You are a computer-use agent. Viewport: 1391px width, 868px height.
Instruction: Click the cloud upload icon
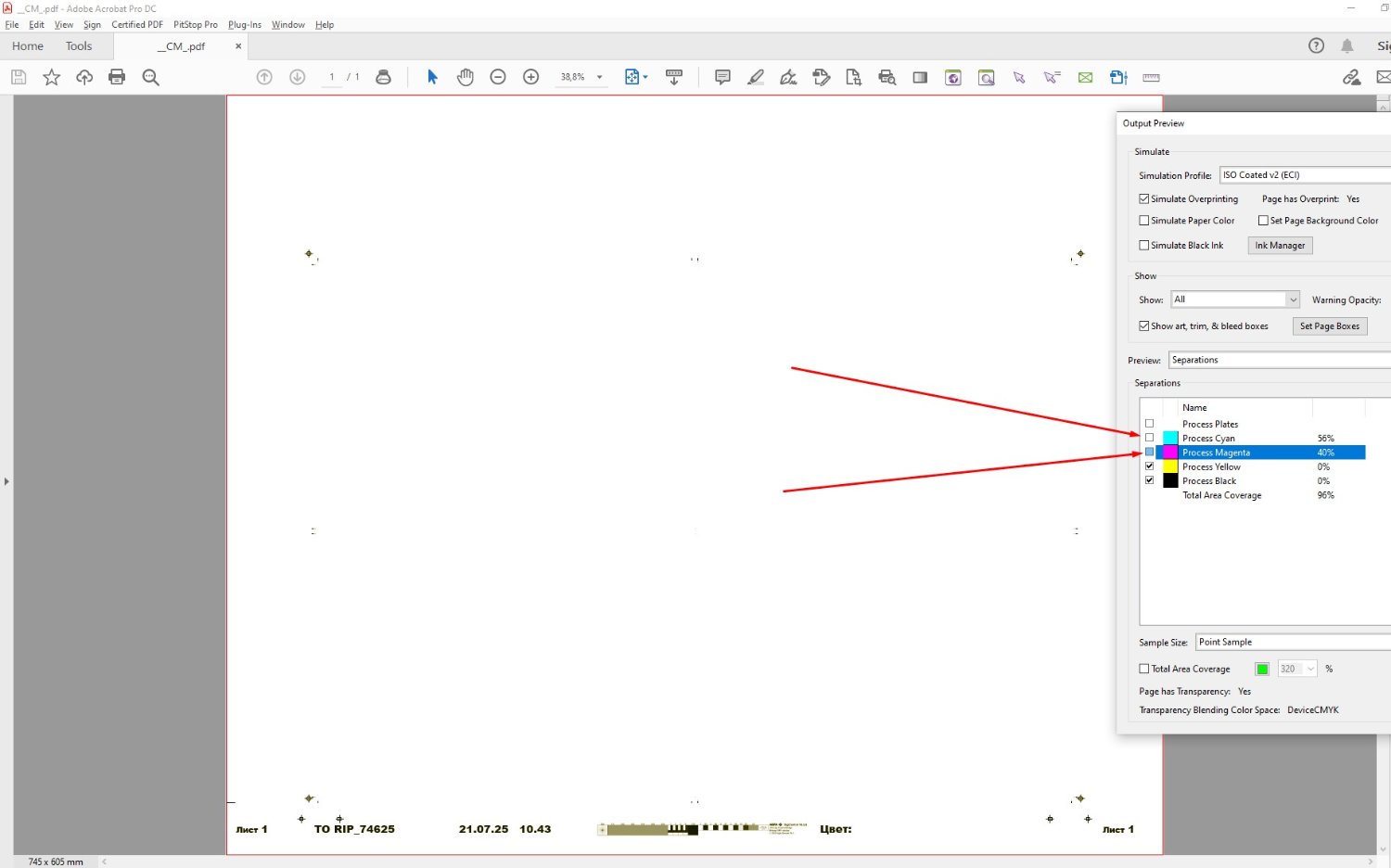tap(84, 77)
